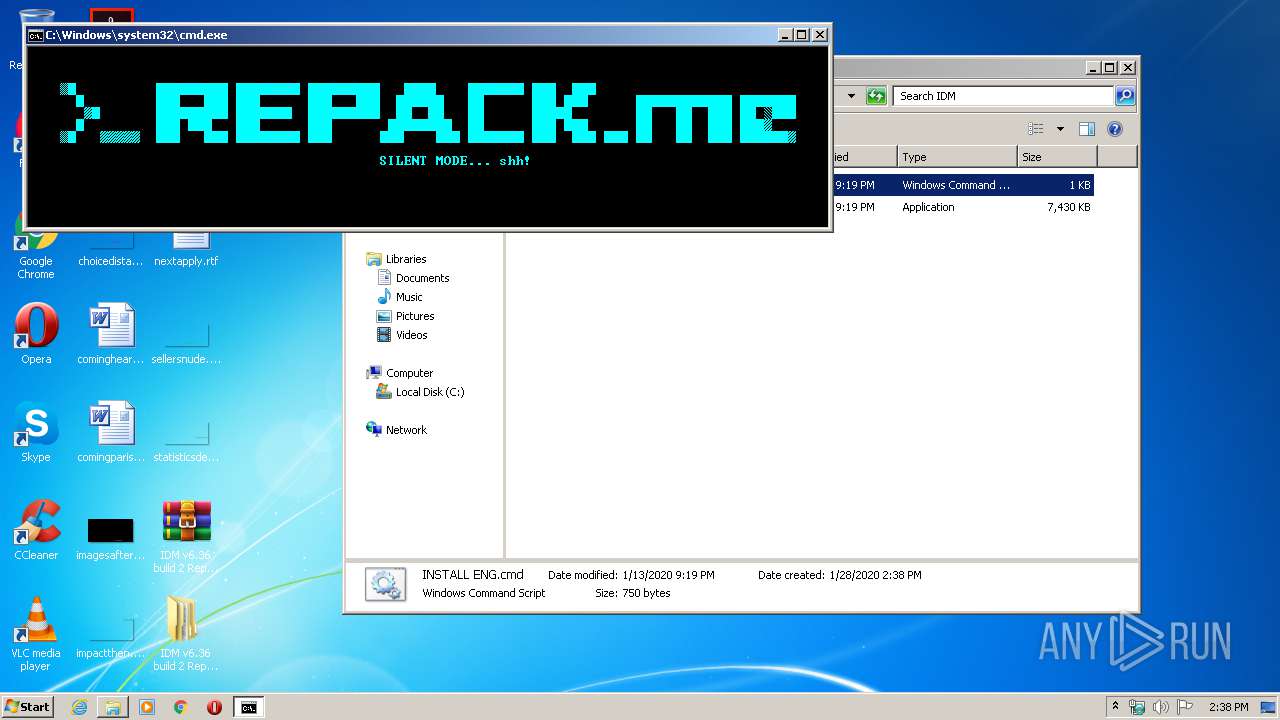
Task: Click the Explorer search magnifier button
Action: click(1125, 96)
